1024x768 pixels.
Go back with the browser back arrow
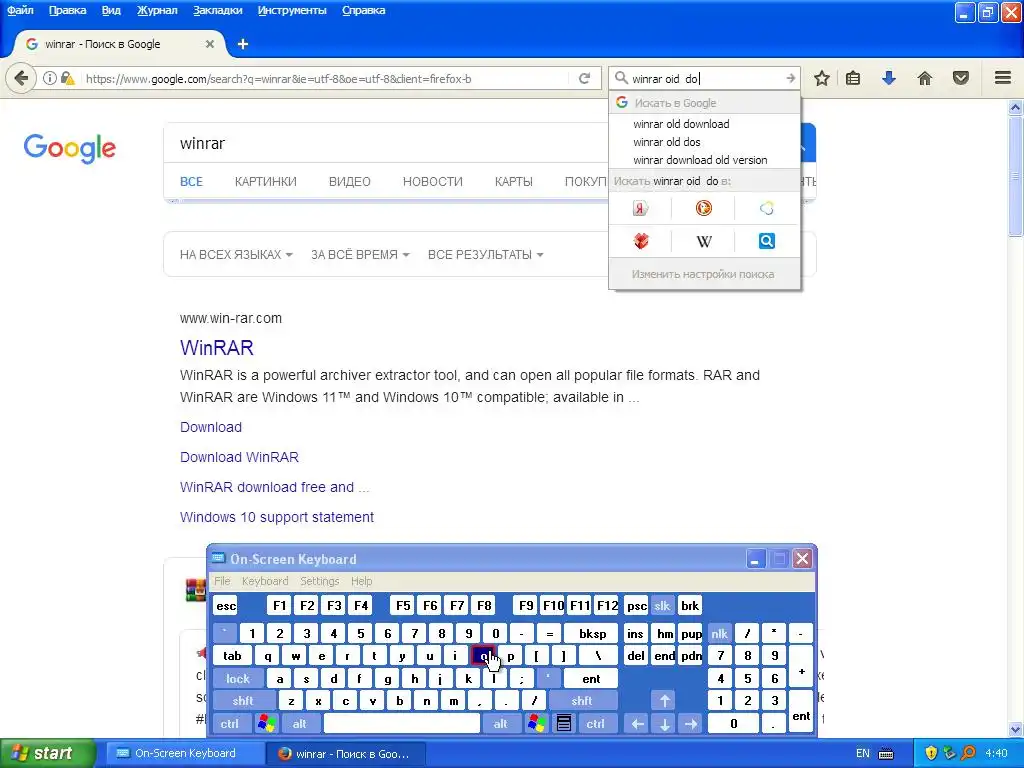coord(21,79)
